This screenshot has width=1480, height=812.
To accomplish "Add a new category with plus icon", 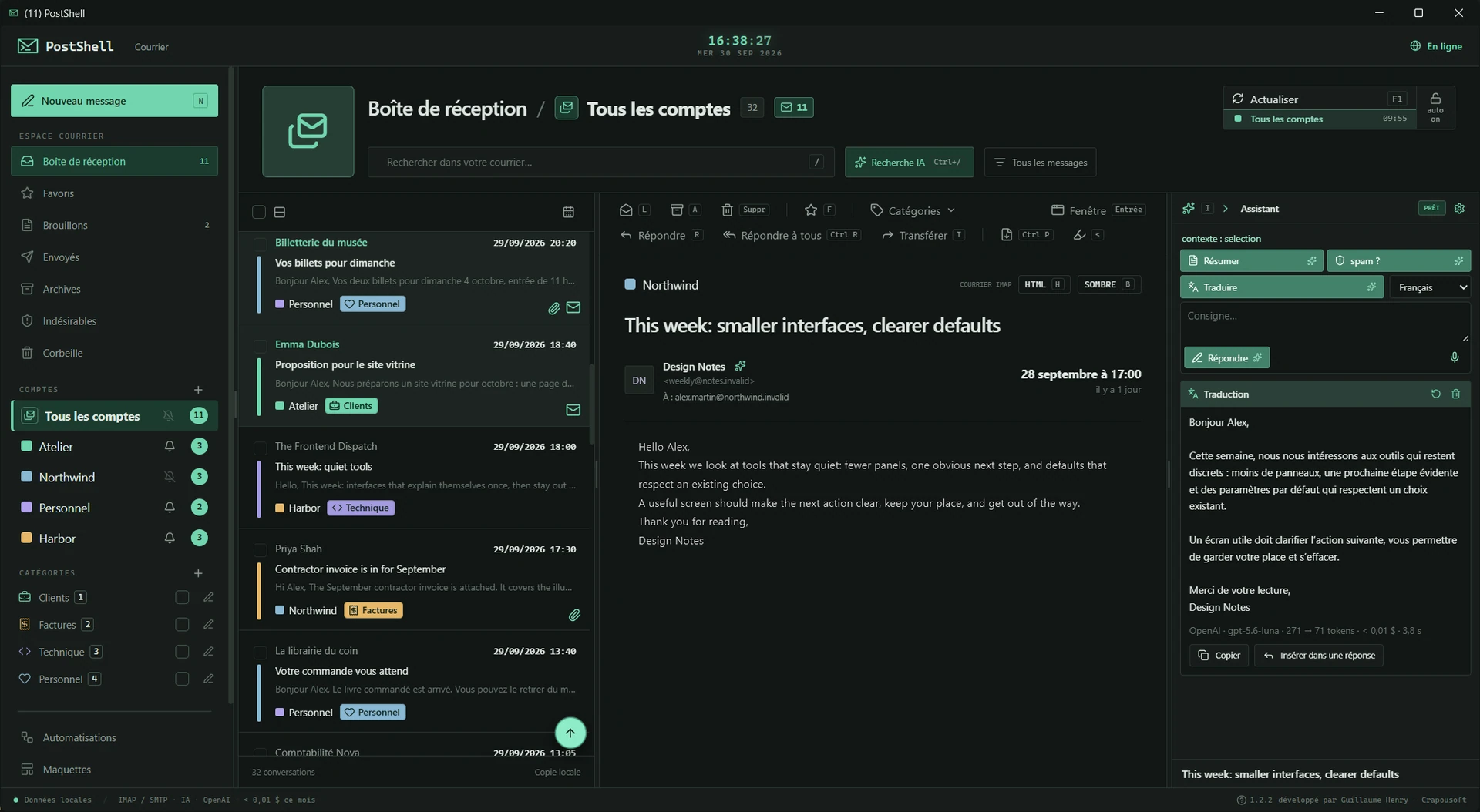I will point(198,573).
